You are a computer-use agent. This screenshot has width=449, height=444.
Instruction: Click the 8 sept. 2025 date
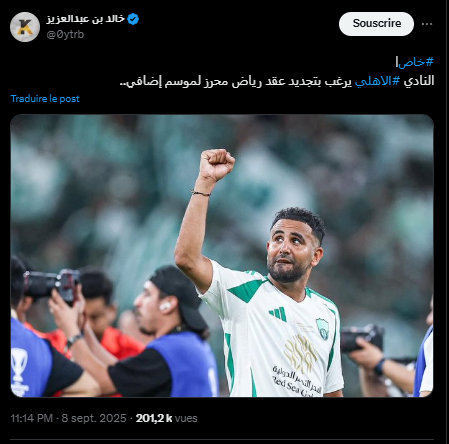pyautogui.click(x=94, y=418)
